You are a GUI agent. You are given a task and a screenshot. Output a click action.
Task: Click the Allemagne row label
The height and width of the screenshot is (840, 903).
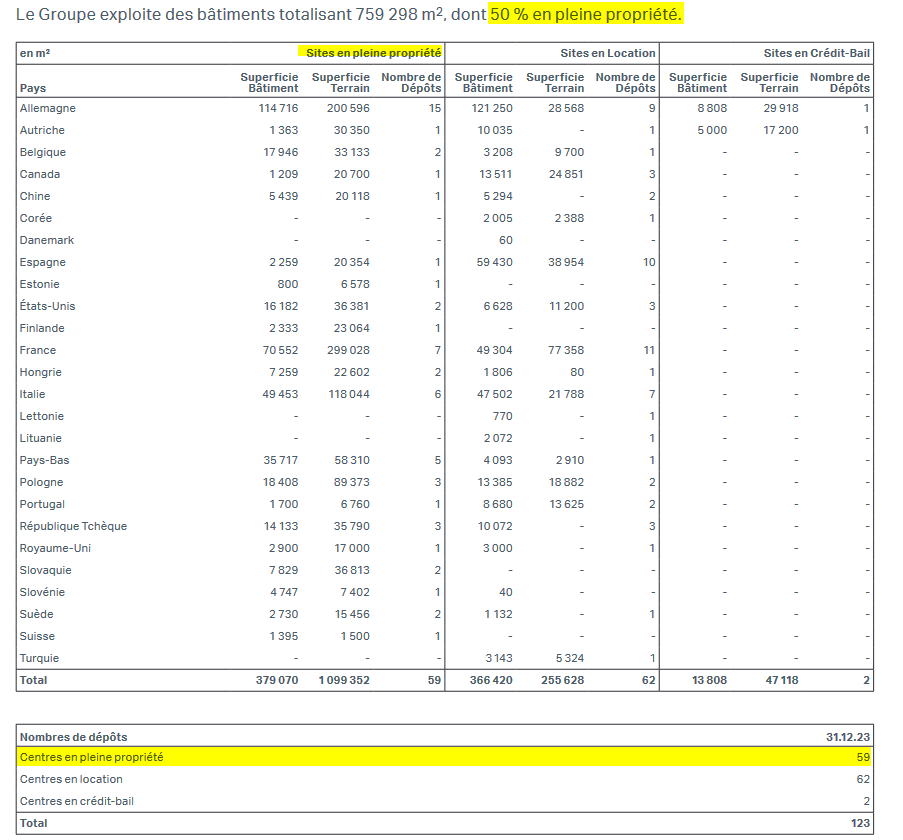coord(48,108)
